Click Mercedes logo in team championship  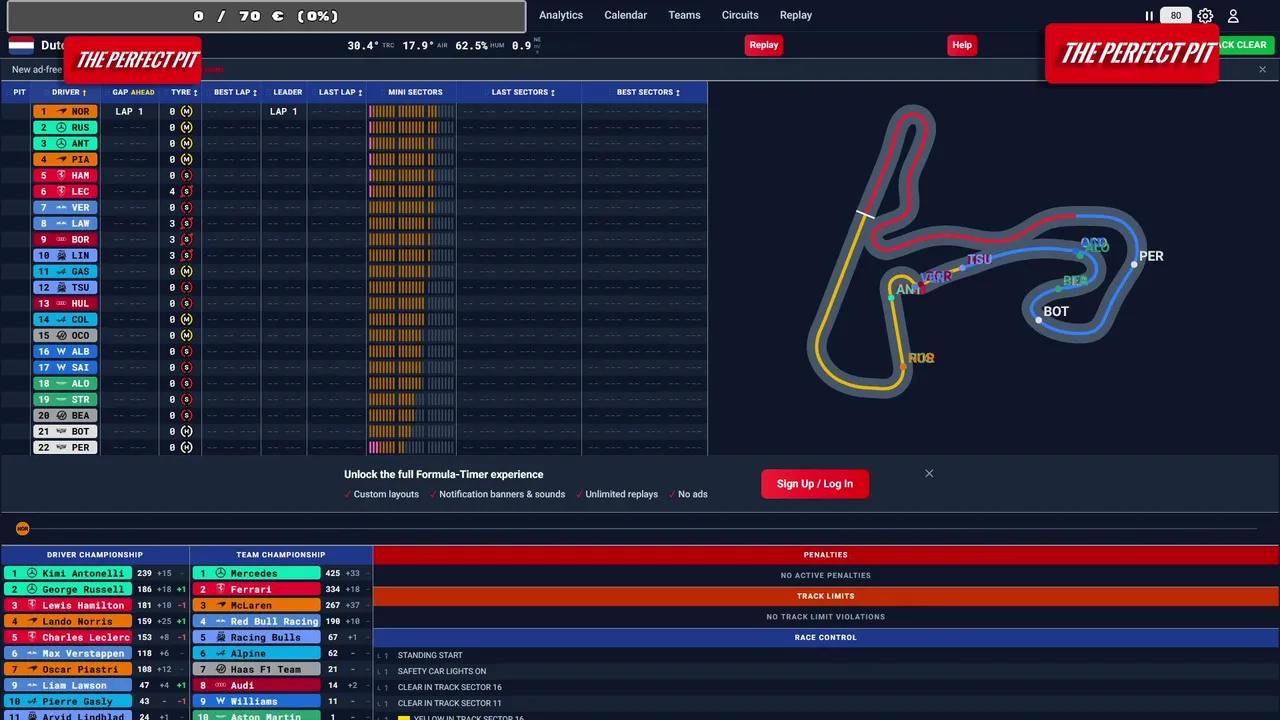point(221,574)
